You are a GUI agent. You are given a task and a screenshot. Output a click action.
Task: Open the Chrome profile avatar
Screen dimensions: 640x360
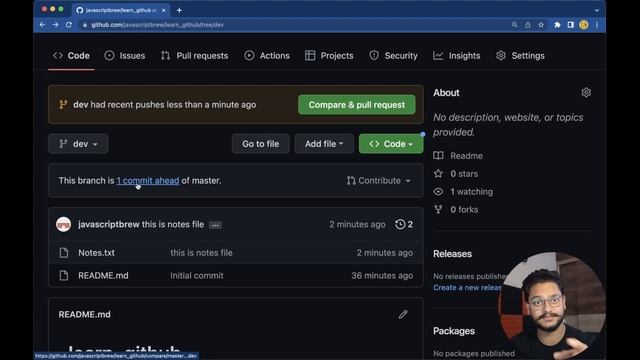pos(584,25)
